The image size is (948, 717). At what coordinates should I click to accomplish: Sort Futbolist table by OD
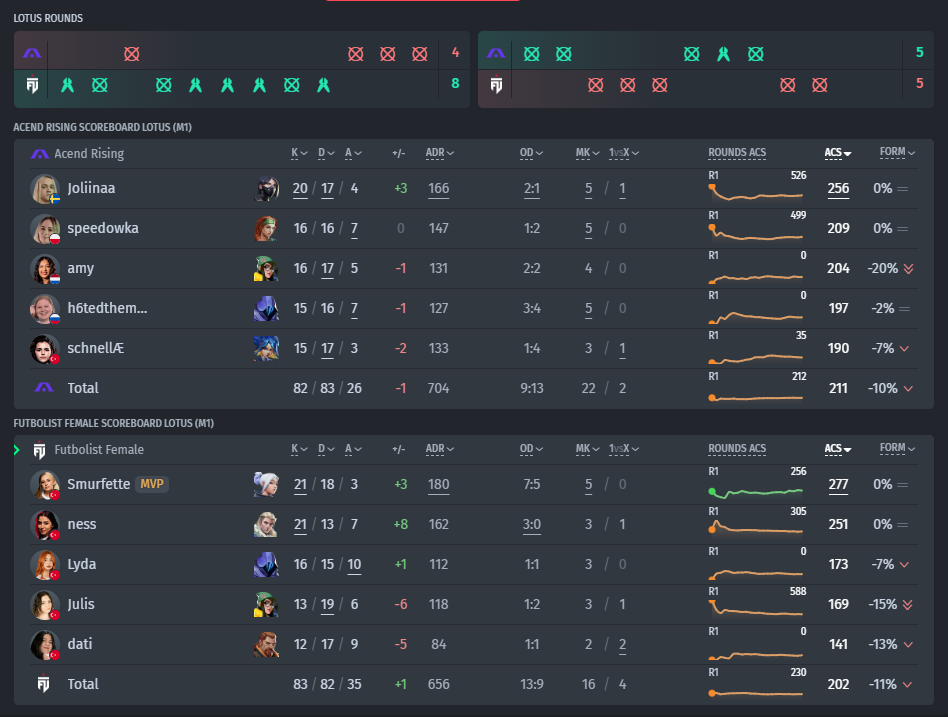click(531, 449)
